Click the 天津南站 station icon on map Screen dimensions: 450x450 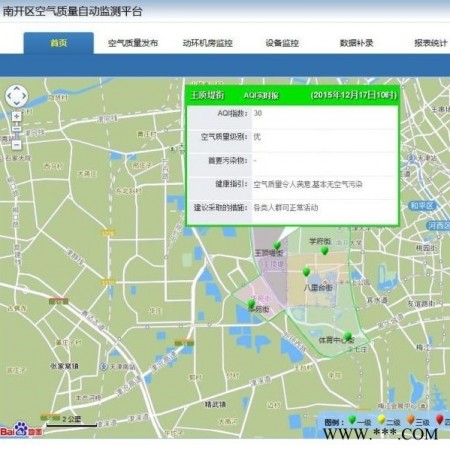click(104, 366)
